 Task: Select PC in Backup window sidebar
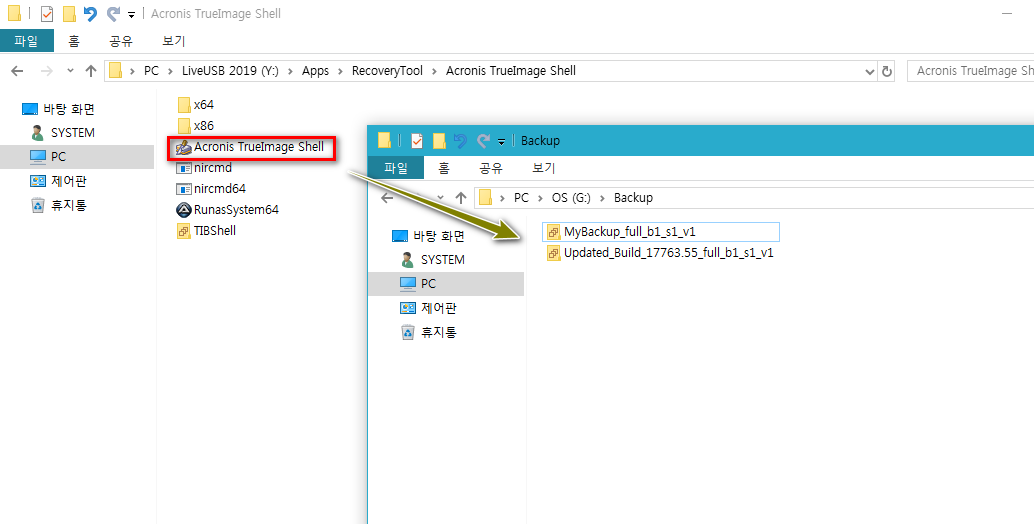tap(446, 283)
